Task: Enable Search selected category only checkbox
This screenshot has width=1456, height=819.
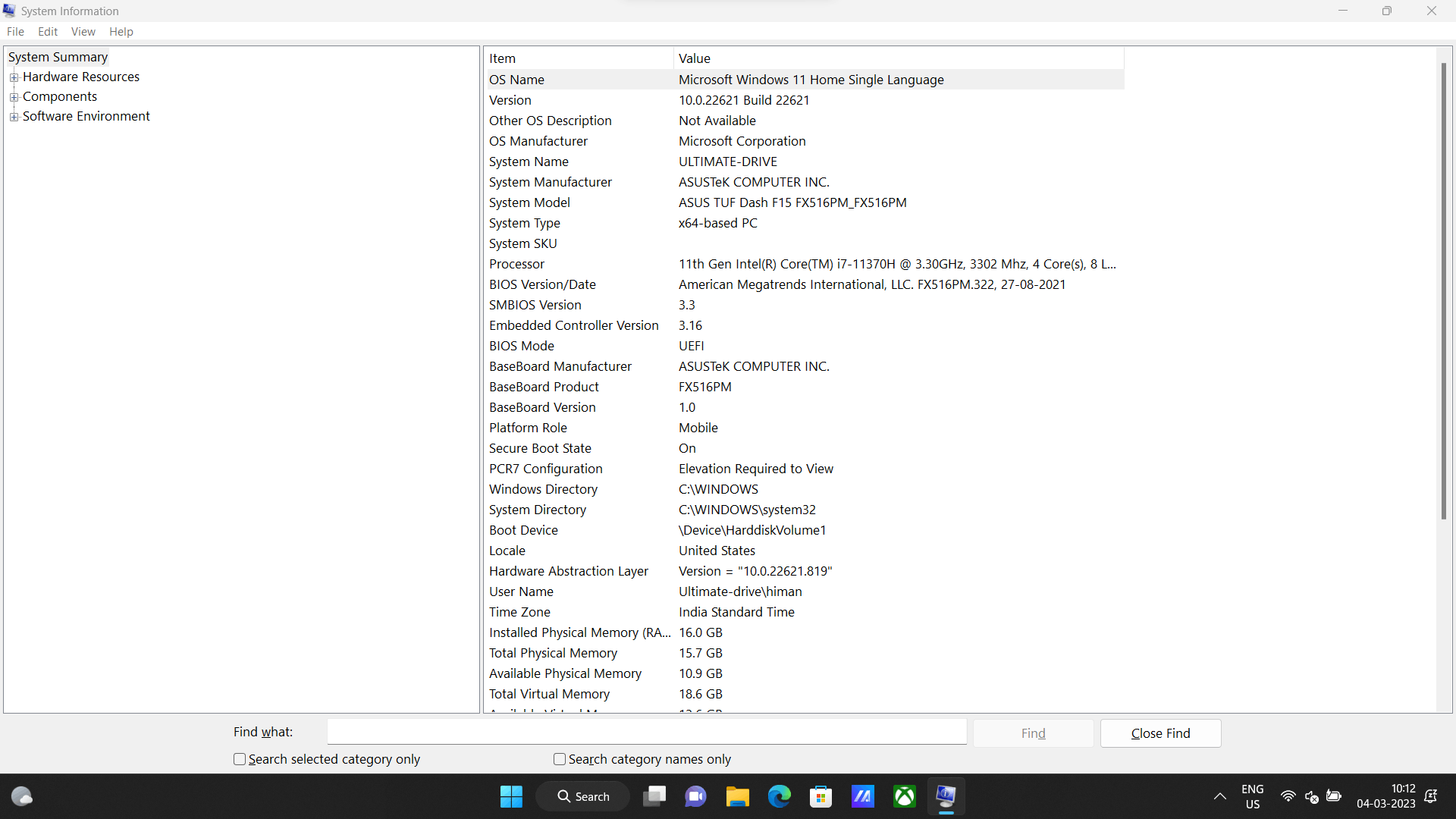Action: [x=240, y=759]
